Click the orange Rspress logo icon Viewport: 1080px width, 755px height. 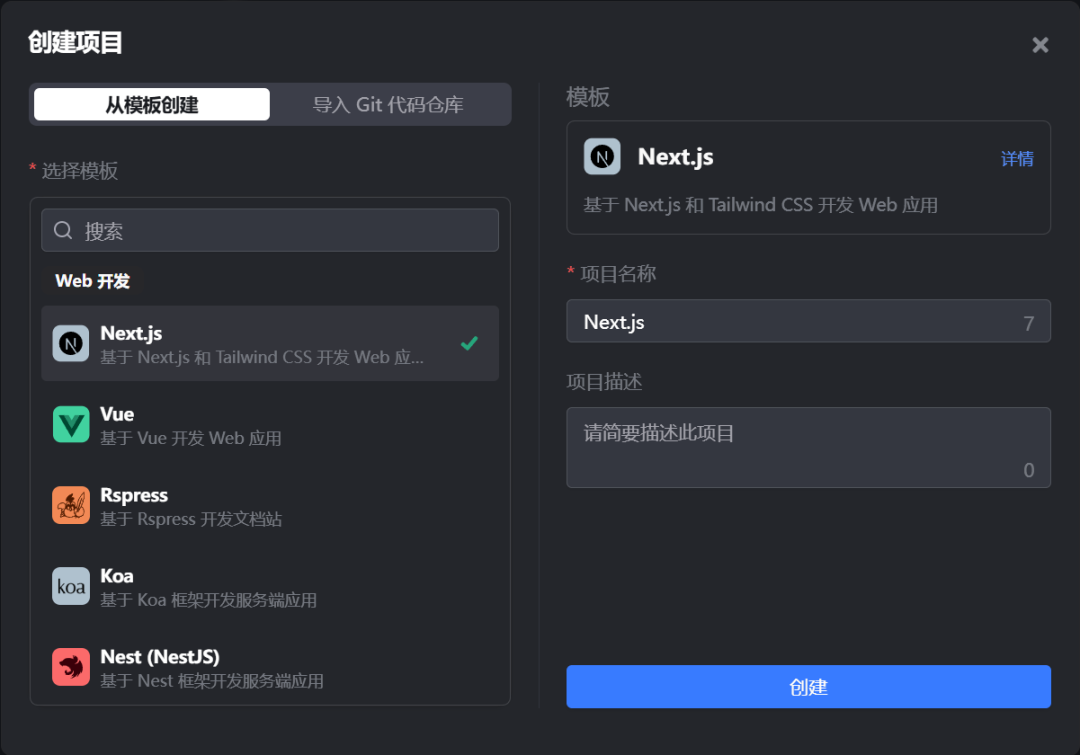[71, 506]
